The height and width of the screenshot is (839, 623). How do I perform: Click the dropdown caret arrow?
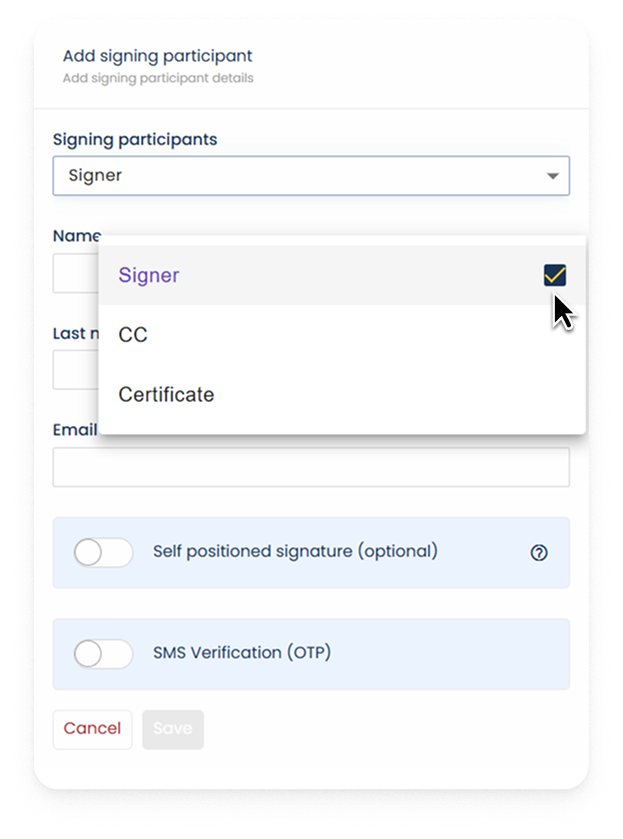coord(553,176)
